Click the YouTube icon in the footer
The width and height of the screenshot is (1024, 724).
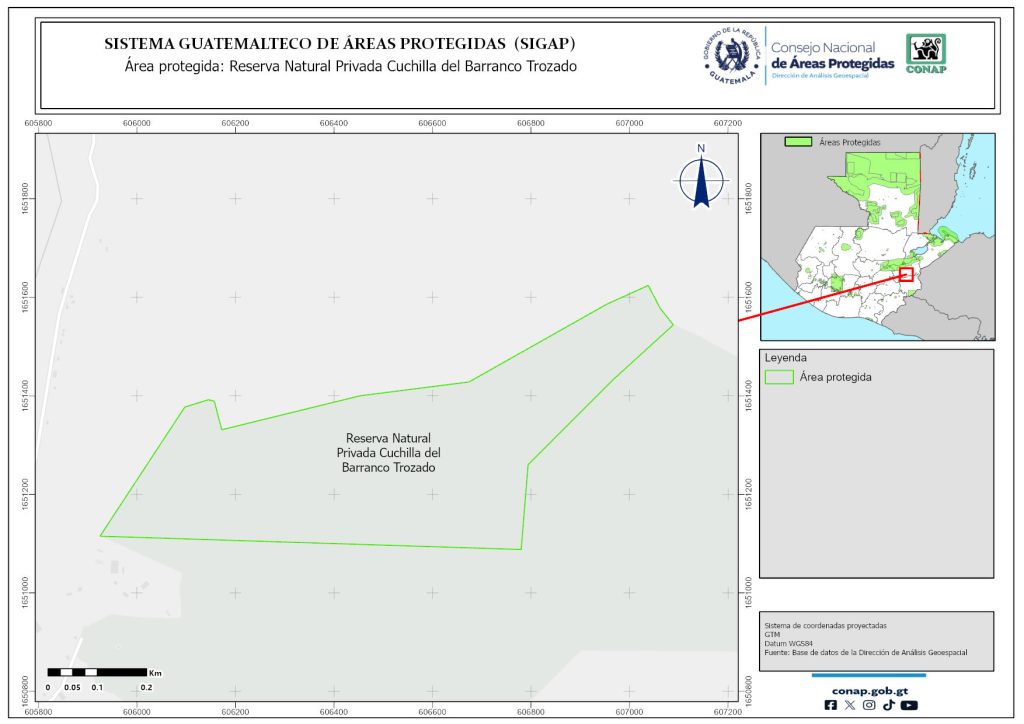point(908,705)
